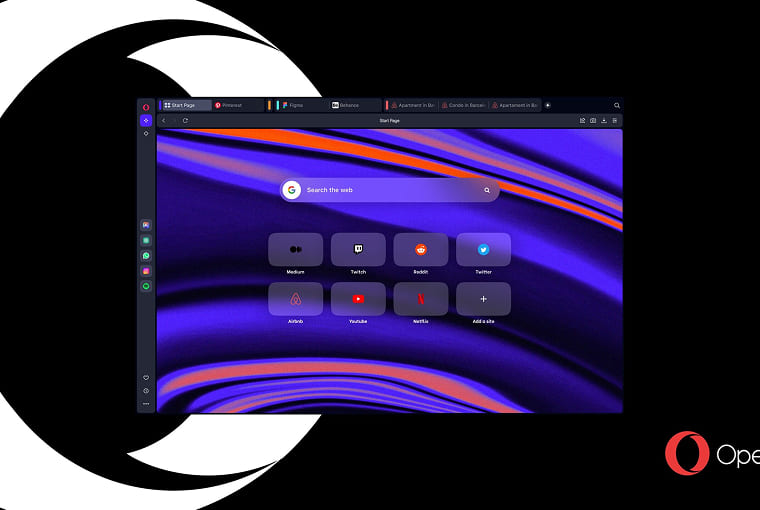The height and width of the screenshot is (510, 760).
Task: Open the history clock icon in sidebar
Action: (x=146, y=390)
